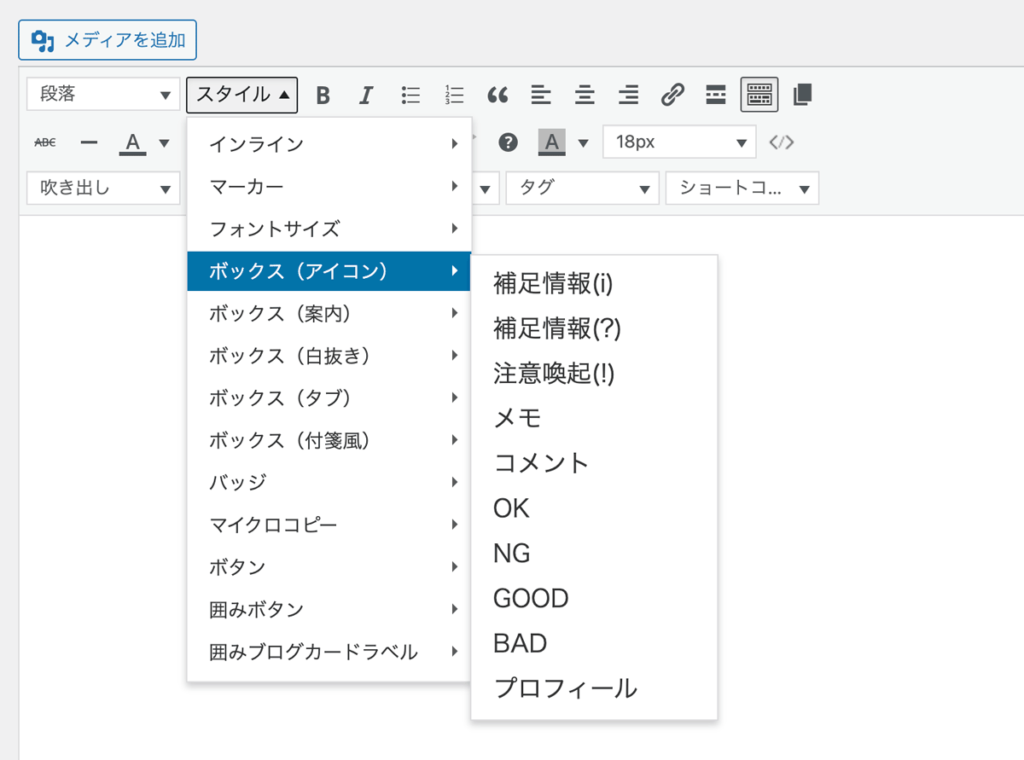Open the keyboard shortcuts help icon

tap(508, 142)
